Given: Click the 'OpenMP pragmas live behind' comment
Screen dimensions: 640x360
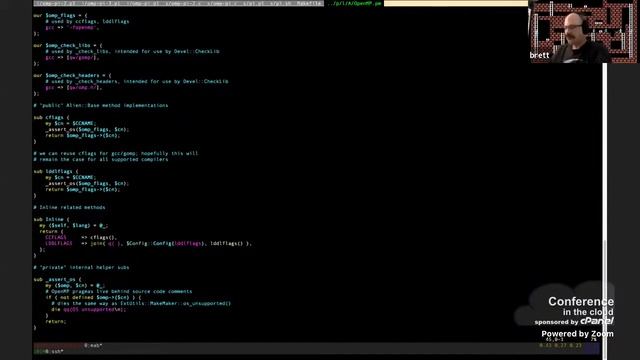Looking at the screenshot, I should (119, 291).
